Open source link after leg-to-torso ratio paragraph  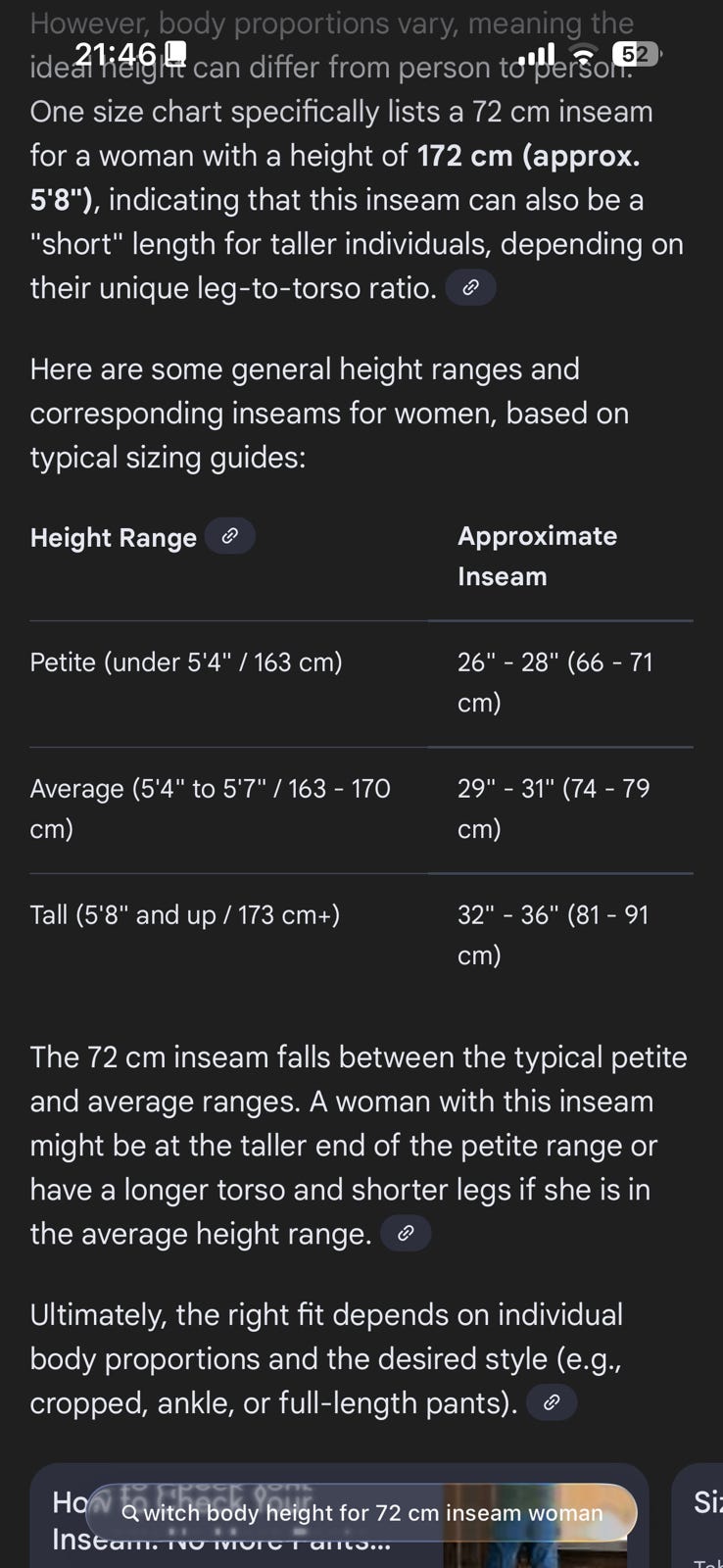[470, 288]
